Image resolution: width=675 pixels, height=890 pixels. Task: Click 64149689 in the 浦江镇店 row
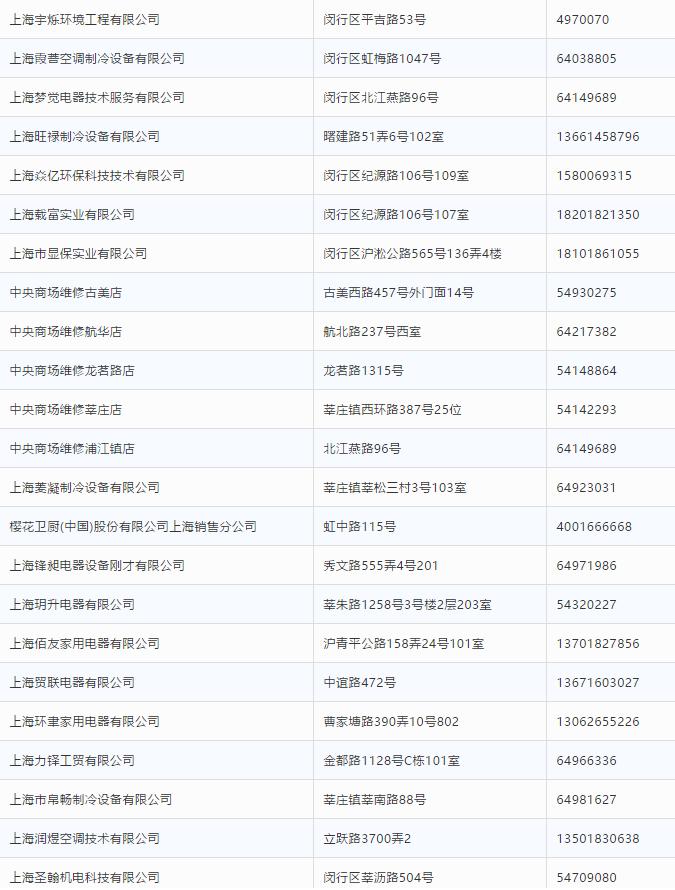[x=586, y=449]
